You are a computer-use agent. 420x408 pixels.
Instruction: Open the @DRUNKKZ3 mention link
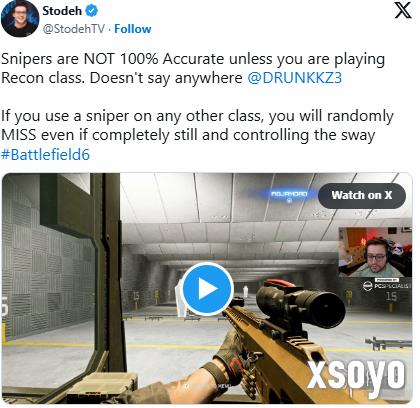tap(295, 78)
